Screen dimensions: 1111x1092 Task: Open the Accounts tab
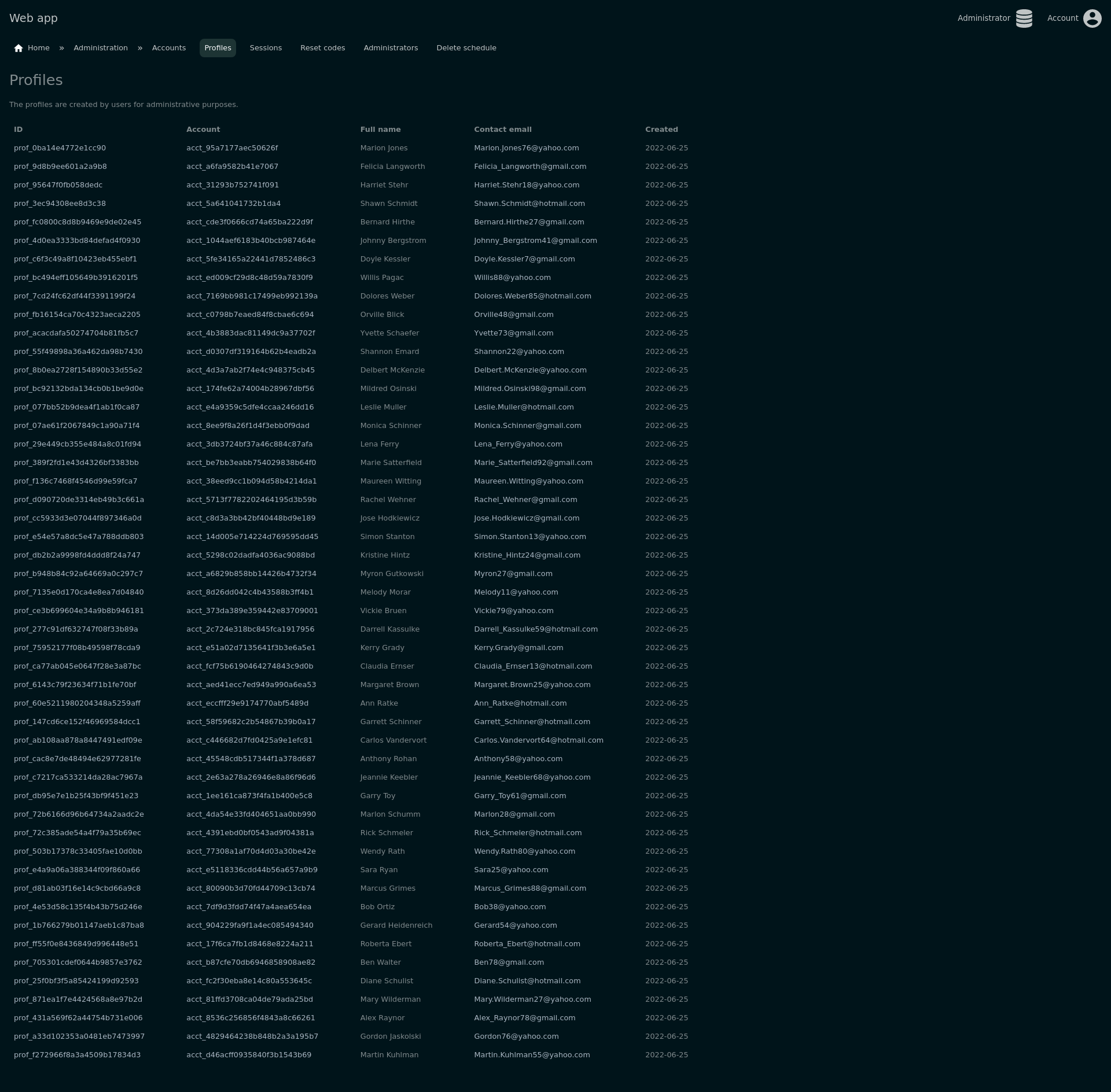[169, 48]
